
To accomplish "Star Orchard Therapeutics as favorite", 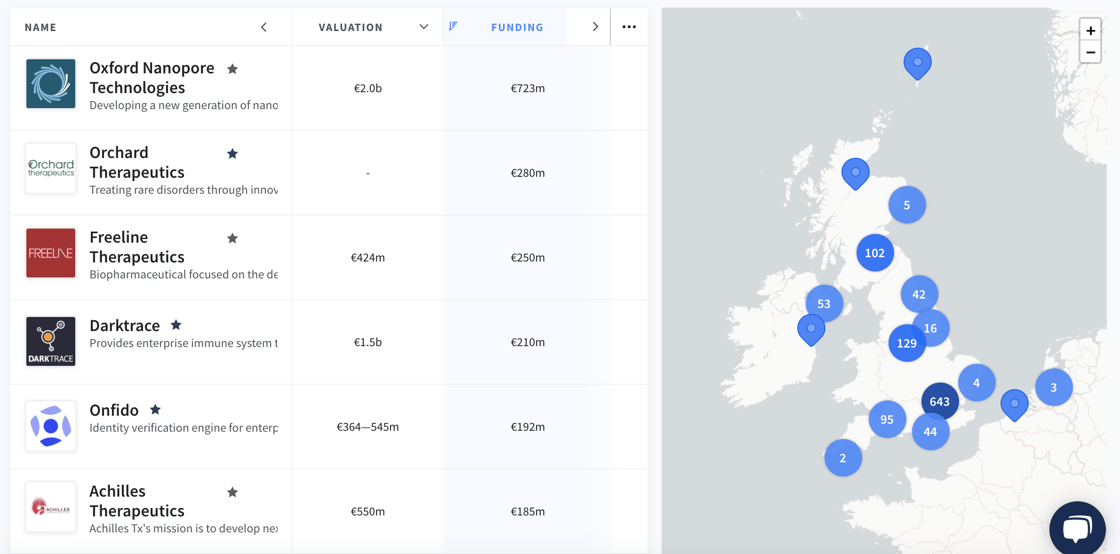I will [232, 153].
